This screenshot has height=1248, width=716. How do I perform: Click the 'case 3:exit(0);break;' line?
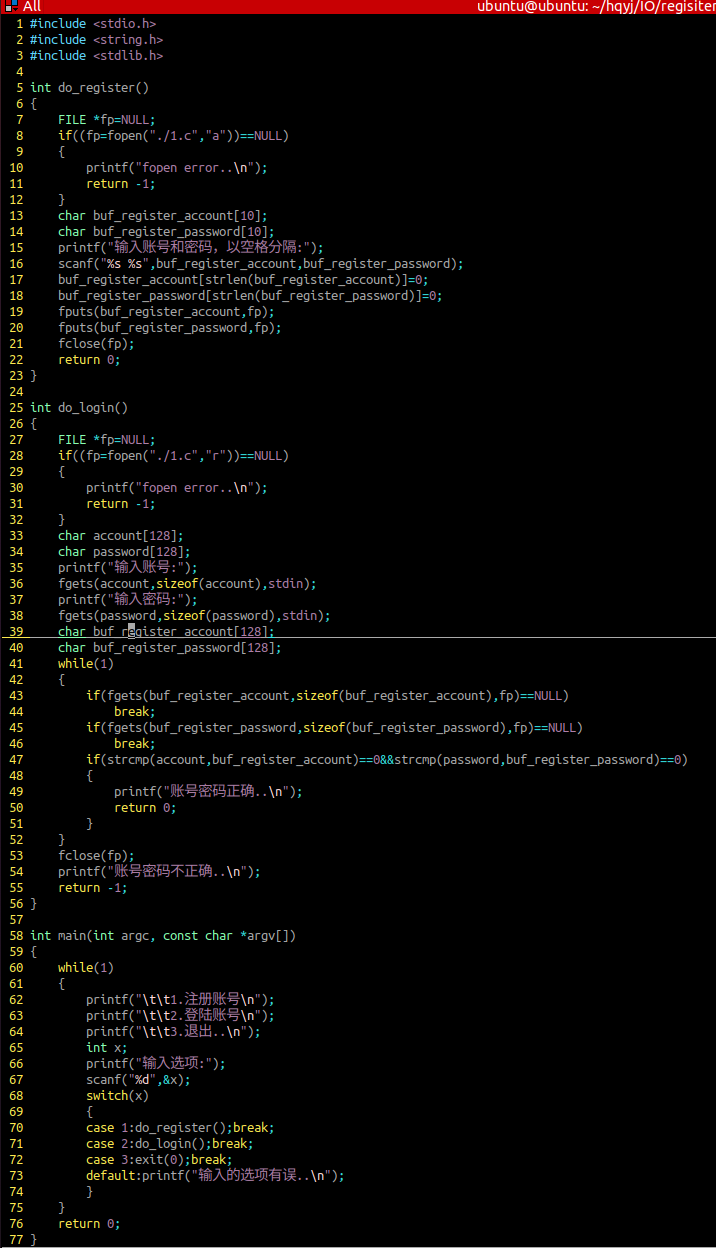coord(159,1160)
